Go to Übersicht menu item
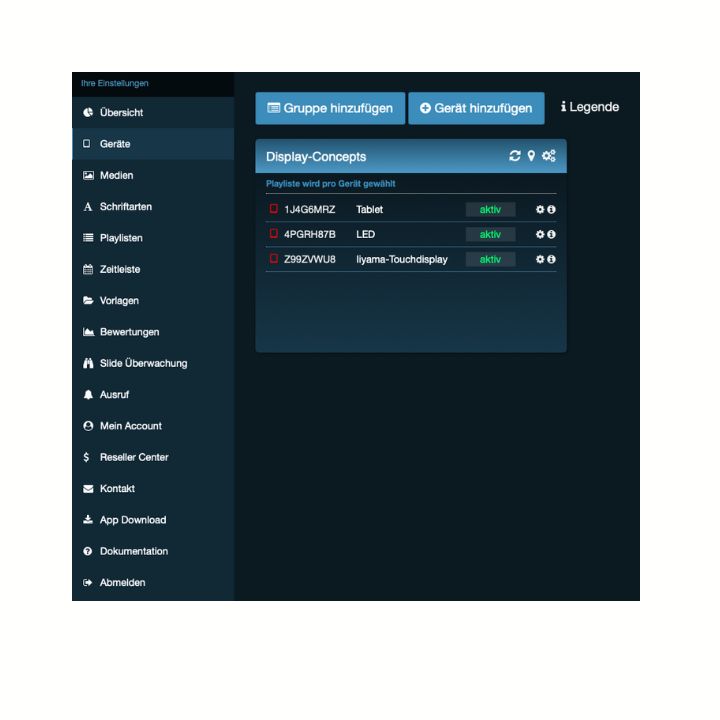Image resolution: width=720 pixels, height=720 pixels. pos(153,112)
